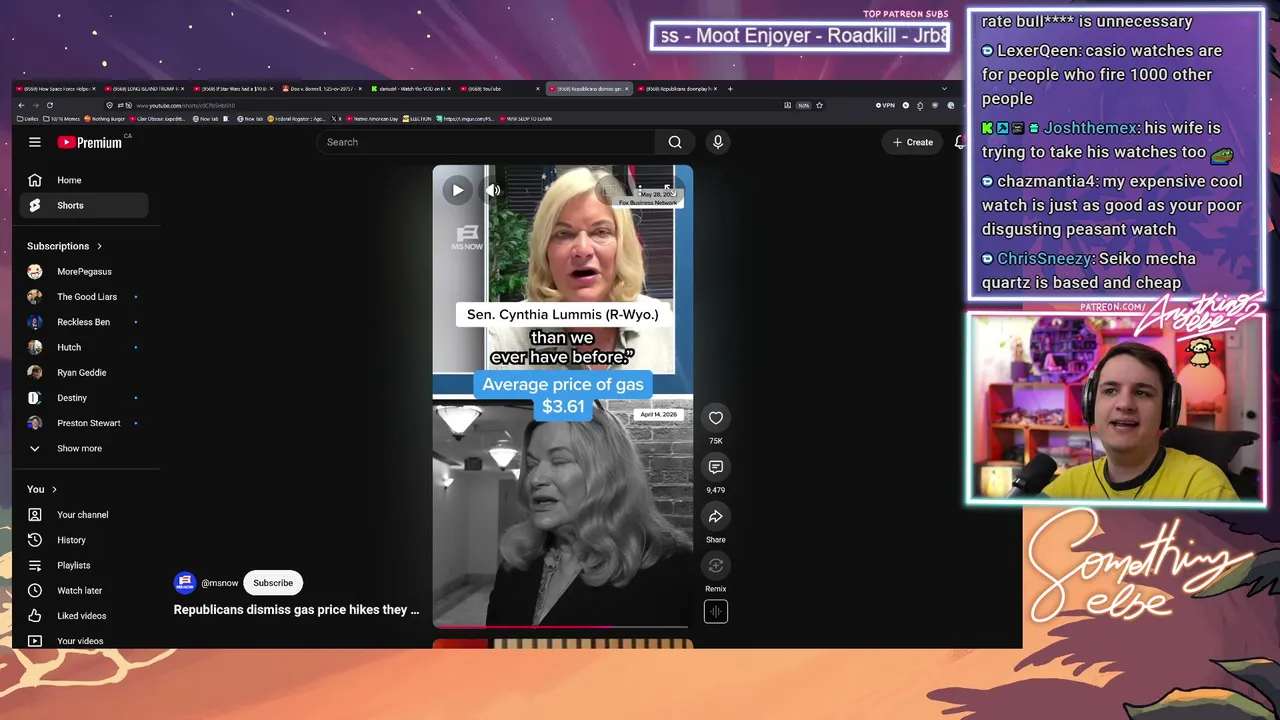Open Playlists in the sidebar
Image resolution: width=1280 pixels, height=720 pixels.
[x=84, y=565]
